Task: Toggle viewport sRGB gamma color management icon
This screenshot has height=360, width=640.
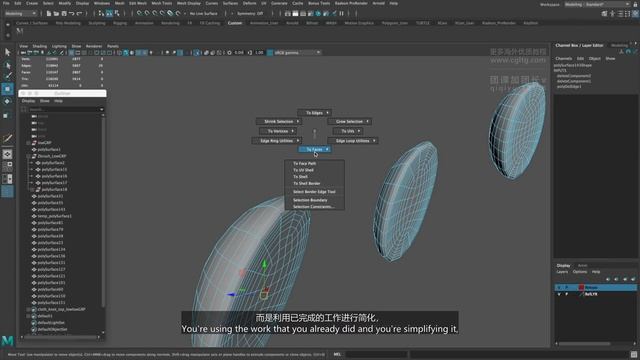Action: point(270,53)
